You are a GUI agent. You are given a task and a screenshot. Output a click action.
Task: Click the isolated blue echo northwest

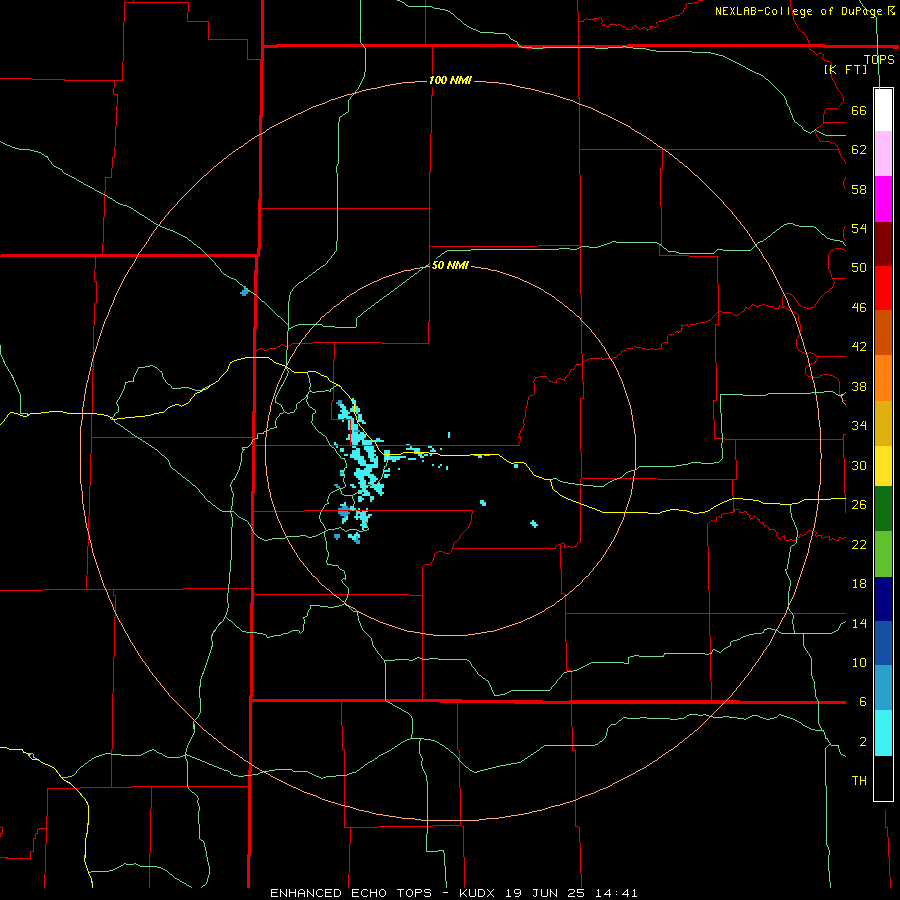click(245, 292)
